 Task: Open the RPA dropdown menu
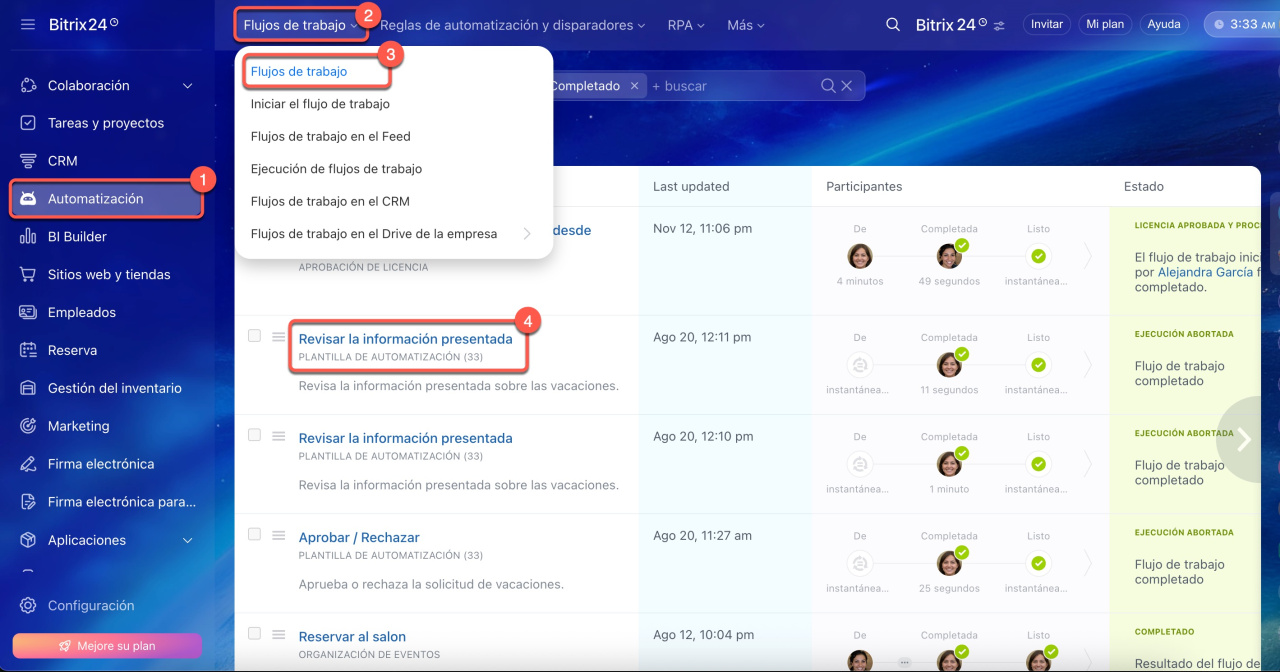click(686, 25)
